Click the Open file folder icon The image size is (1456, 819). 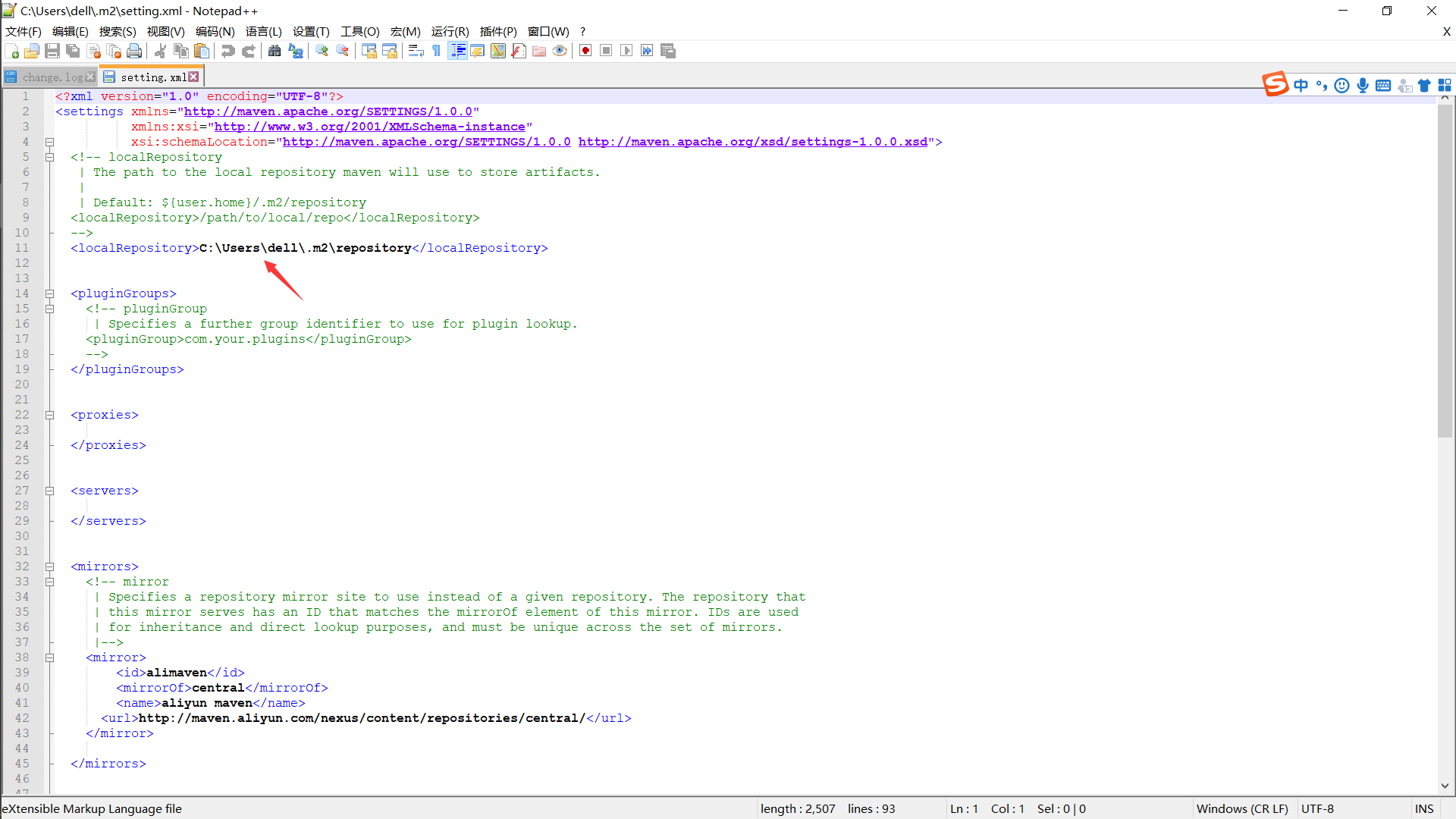(x=32, y=51)
